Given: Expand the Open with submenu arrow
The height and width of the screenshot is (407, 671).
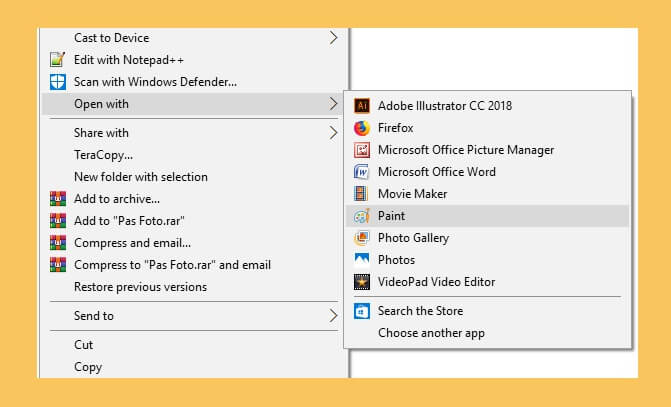Looking at the screenshot, I should click(333, 104).
